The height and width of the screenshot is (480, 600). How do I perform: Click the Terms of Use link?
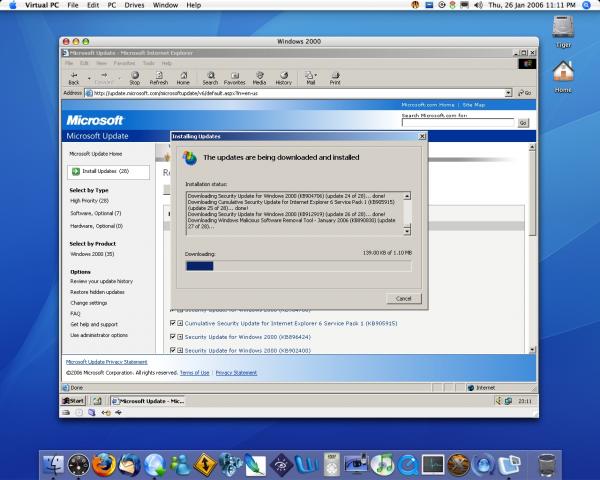click(194, 372)
